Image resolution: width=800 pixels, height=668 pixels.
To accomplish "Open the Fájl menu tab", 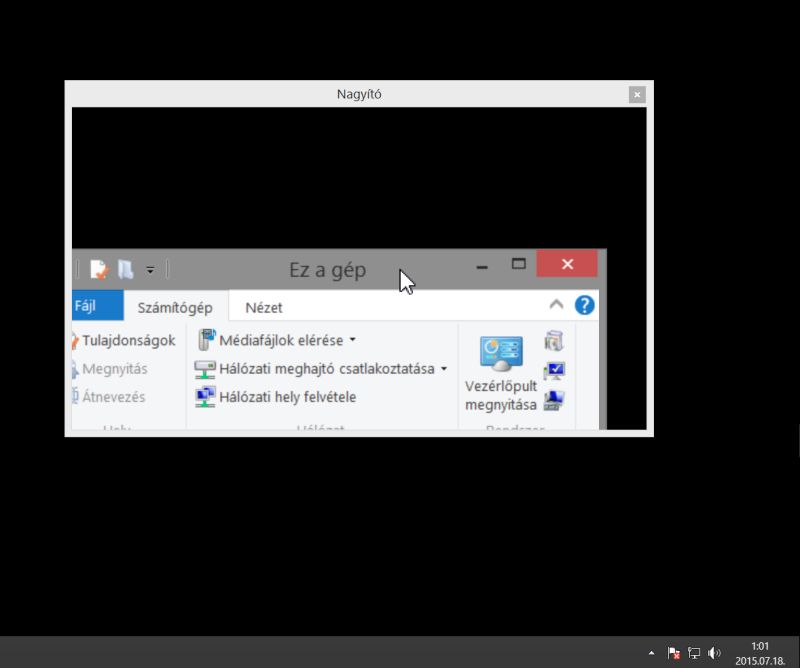I will click(x=93, y=306).
